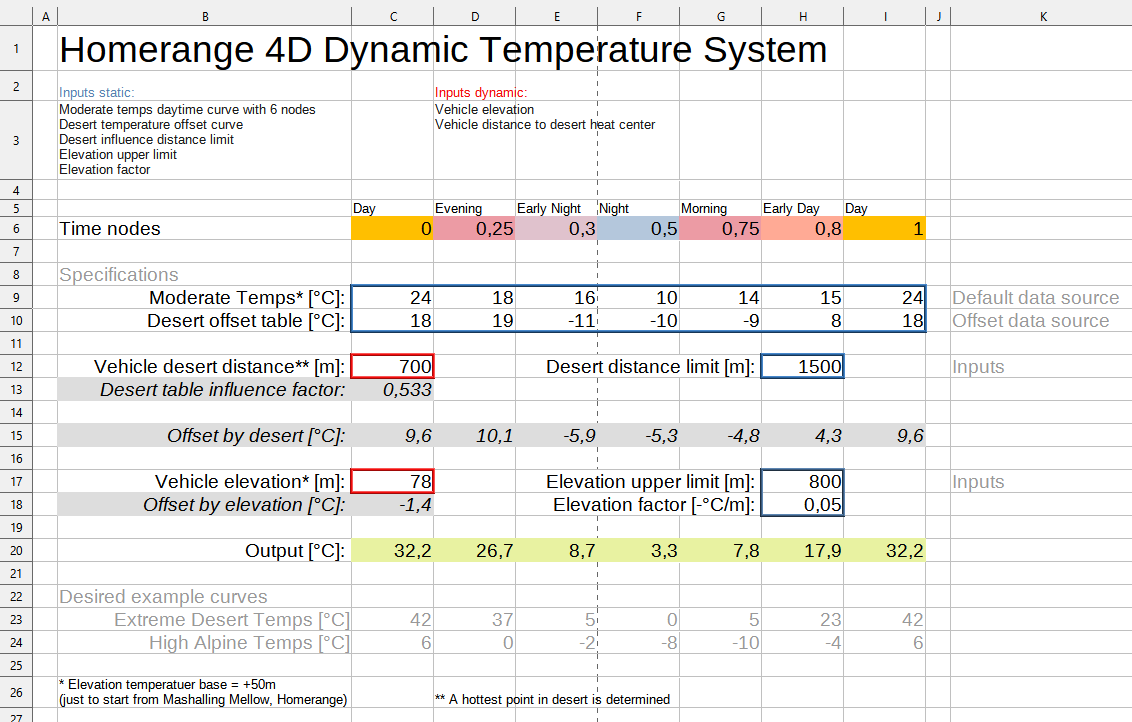The height and width of the screenshot is (722, 1132).
Task: Click the 'Specifications' heading
Action: click(118, 275)
